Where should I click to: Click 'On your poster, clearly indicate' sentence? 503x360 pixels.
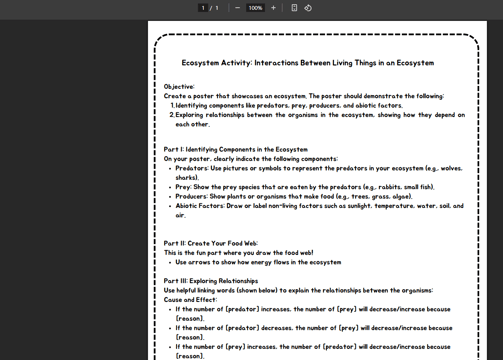[251, 159]
